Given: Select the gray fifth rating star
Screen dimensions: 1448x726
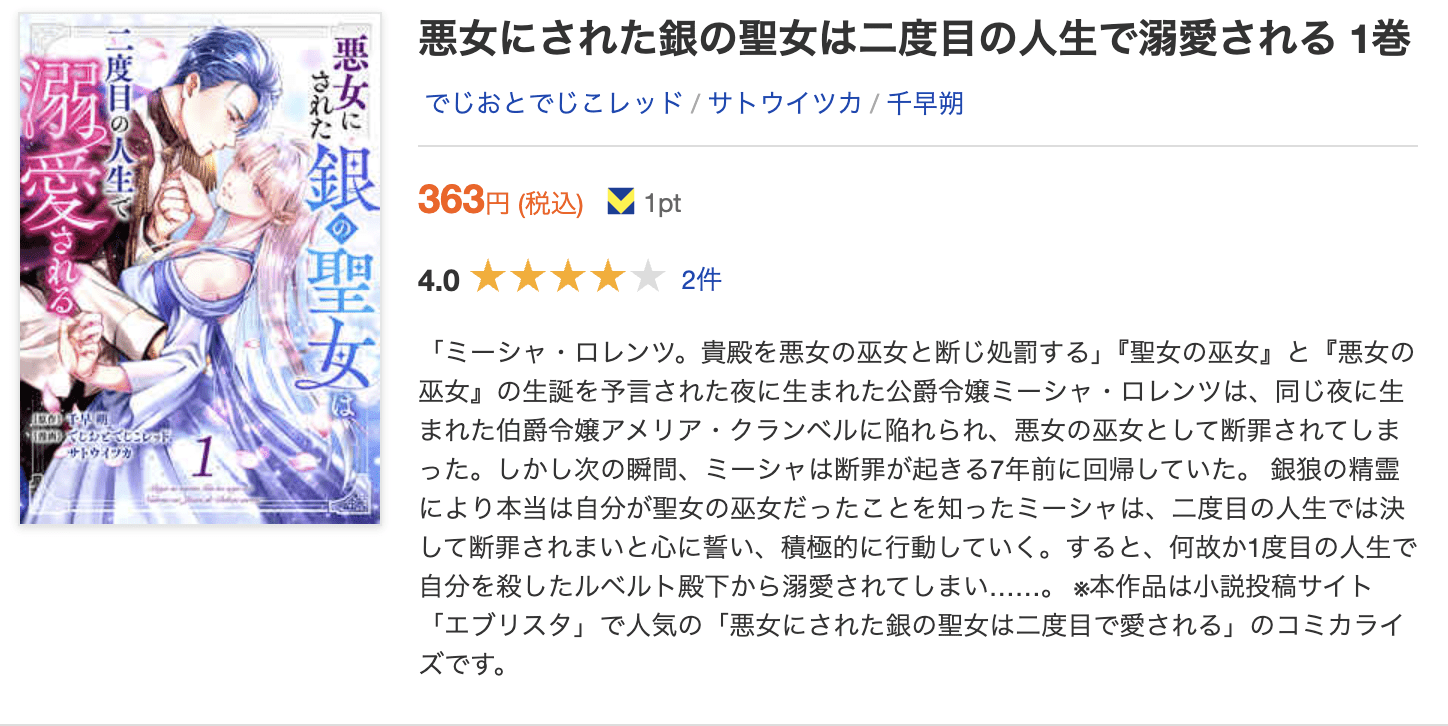Looking at the screenshot, I should click(x=649, y=280).
